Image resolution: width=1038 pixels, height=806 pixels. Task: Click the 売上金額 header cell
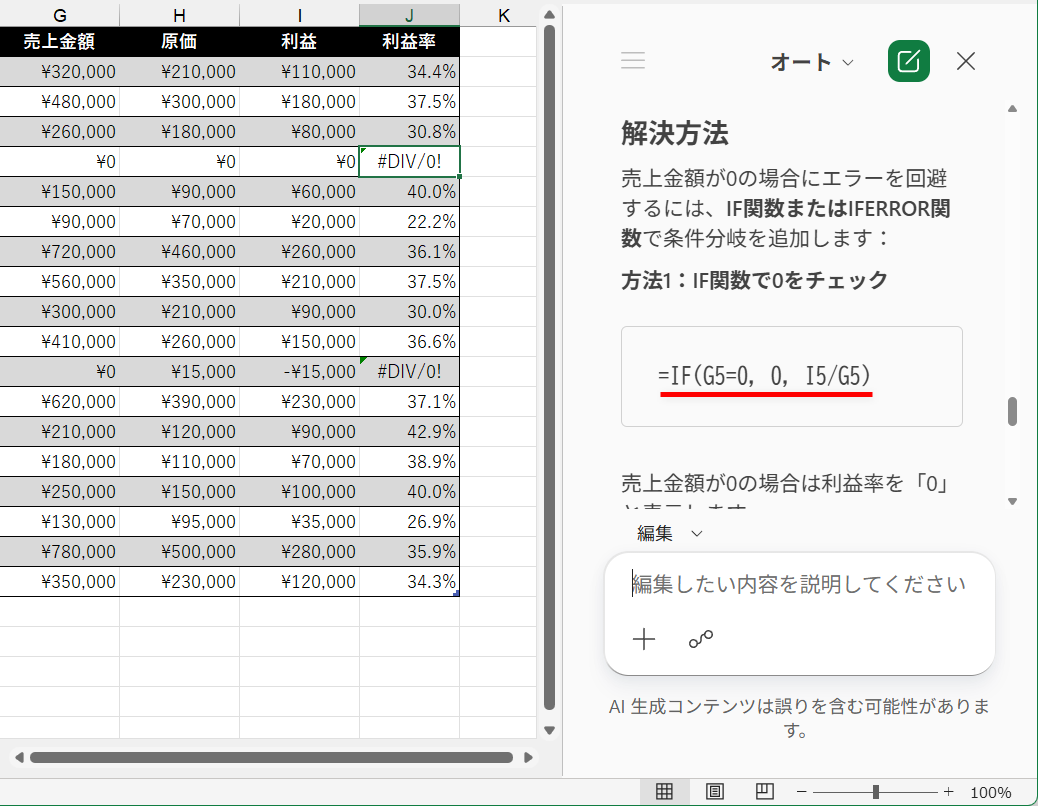click(x=60, y=42)
